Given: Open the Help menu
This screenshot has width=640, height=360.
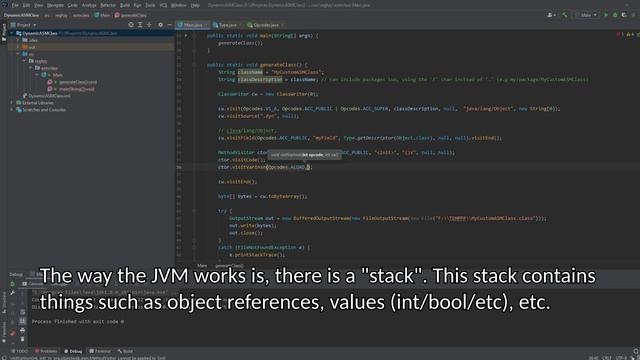Looking at the screenshot, I should pos(196,5).
